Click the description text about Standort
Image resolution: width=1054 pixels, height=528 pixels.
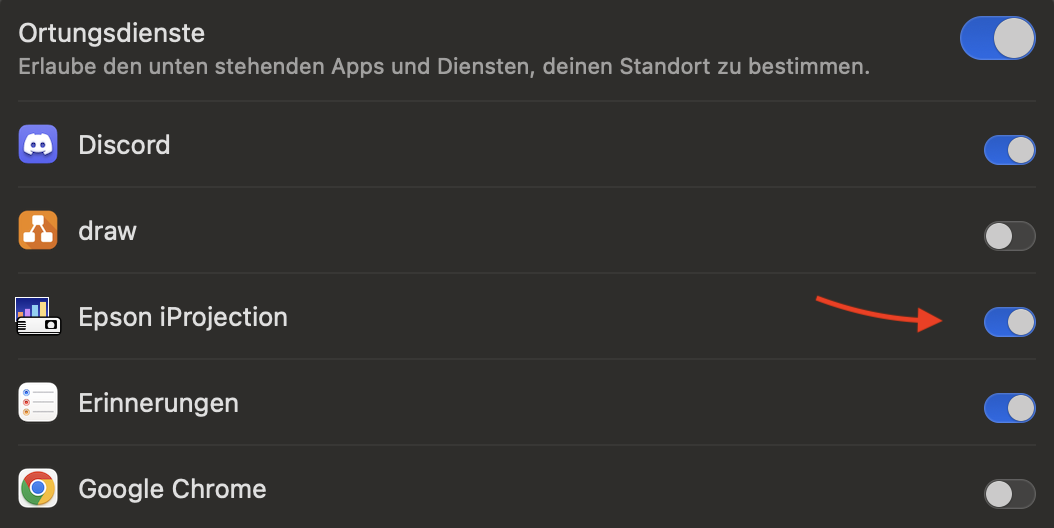(444, 67)
